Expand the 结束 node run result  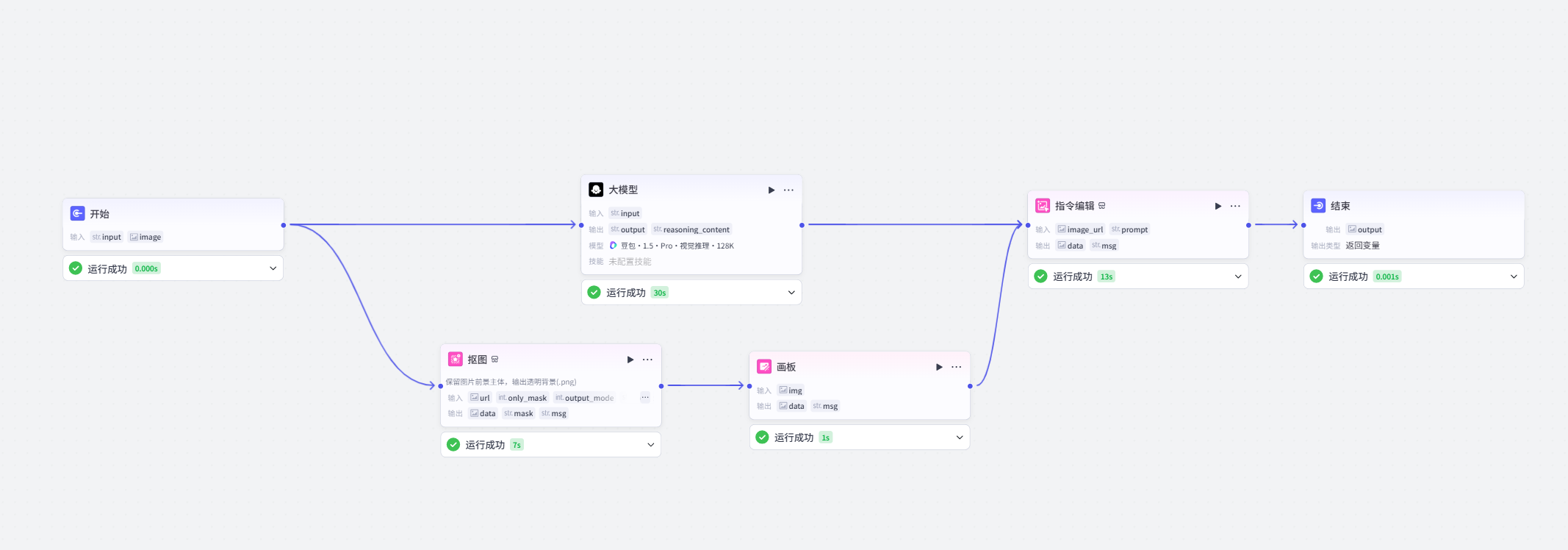tap(1514, 276)
